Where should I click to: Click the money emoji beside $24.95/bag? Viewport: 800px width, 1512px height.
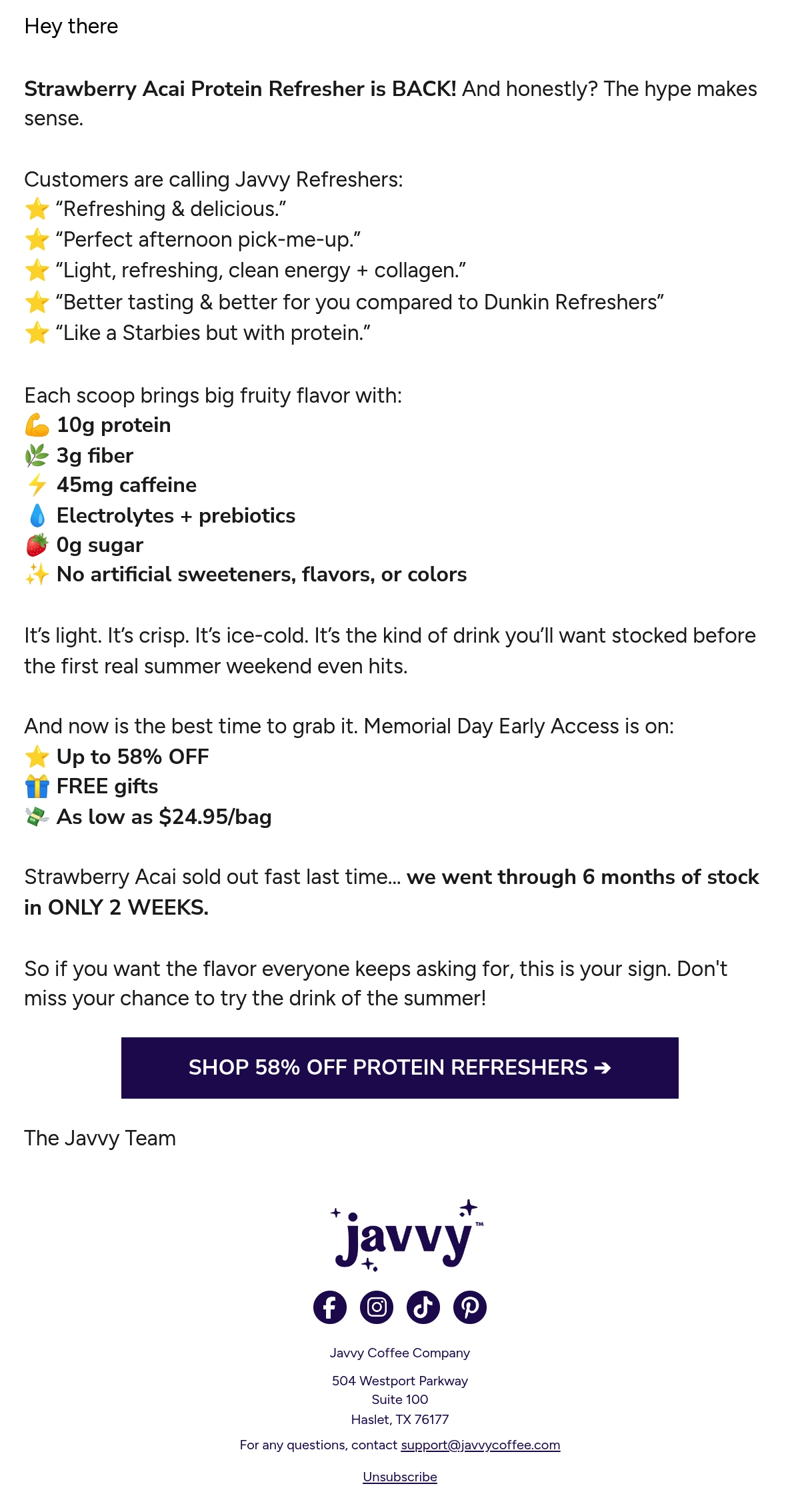click(x=37, y=817)
